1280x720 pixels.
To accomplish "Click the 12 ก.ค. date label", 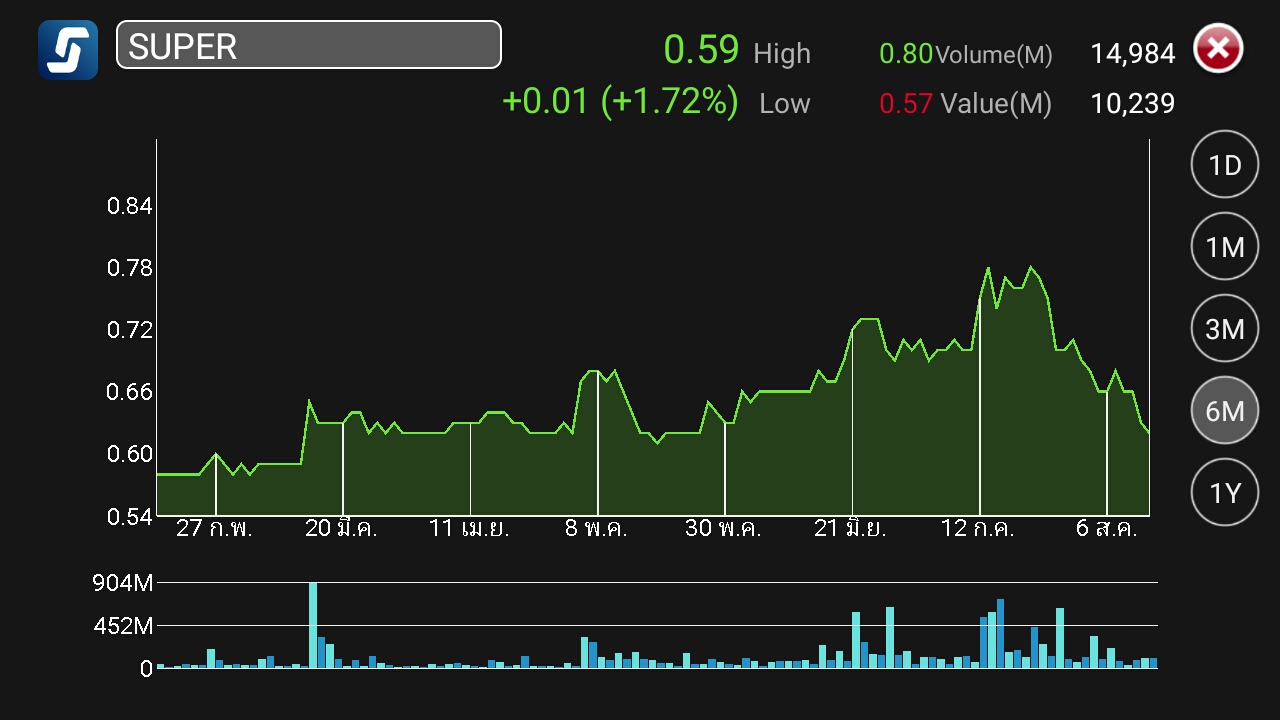I will tap(978, 529).
